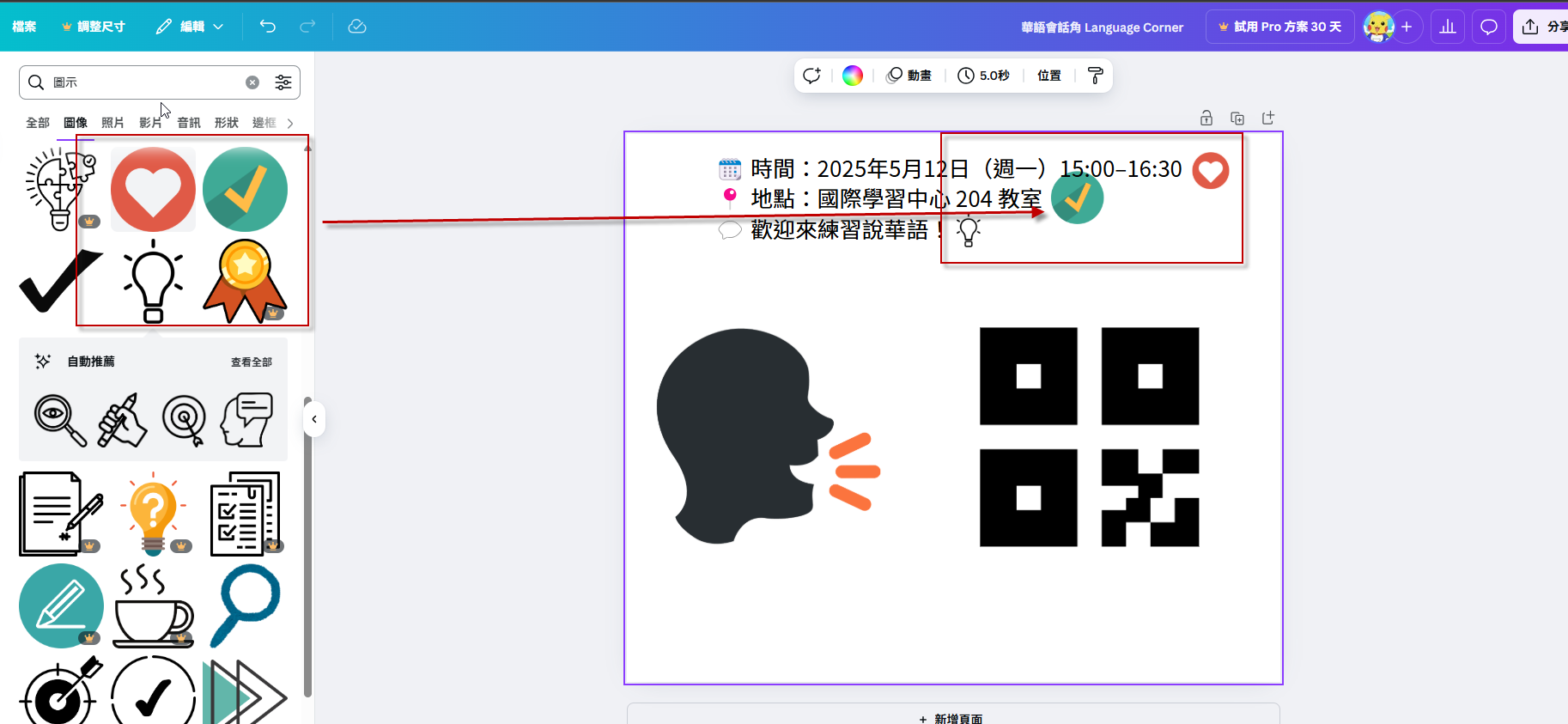
Task: Clear the search text
Action: (252, 82)
